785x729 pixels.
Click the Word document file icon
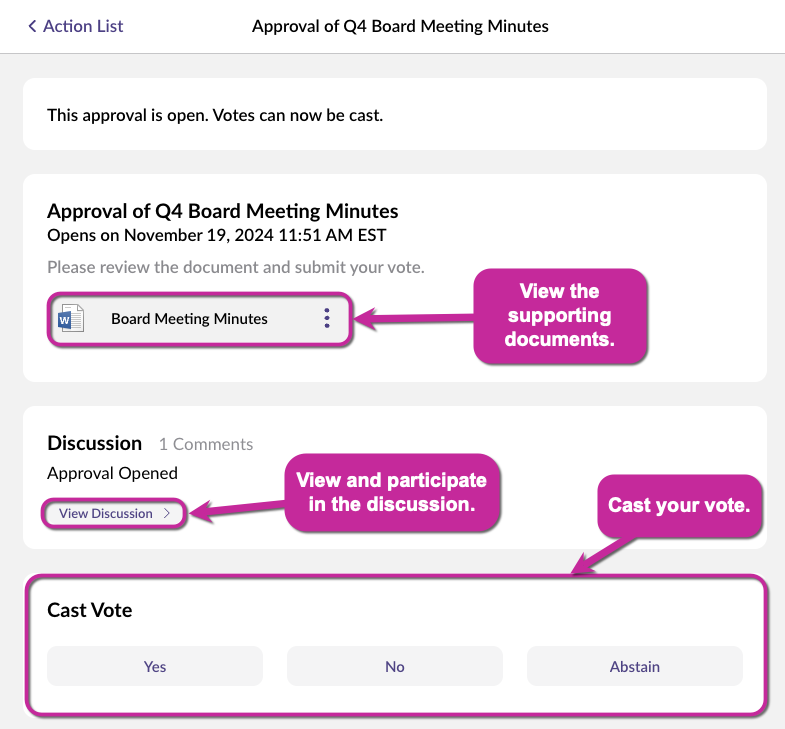[71, 319]
